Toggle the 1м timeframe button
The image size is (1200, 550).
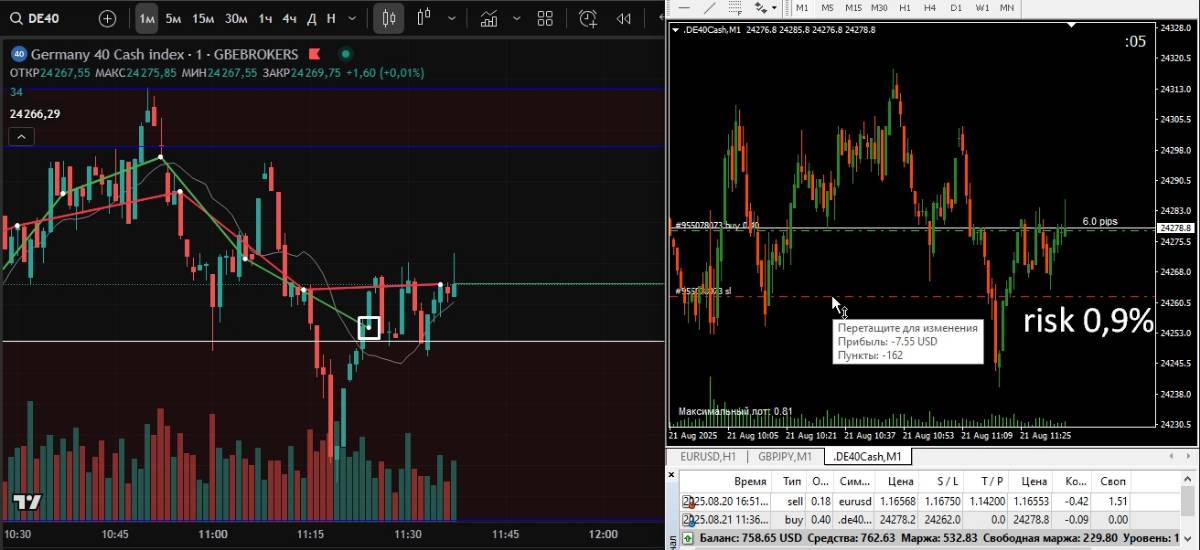147,18
